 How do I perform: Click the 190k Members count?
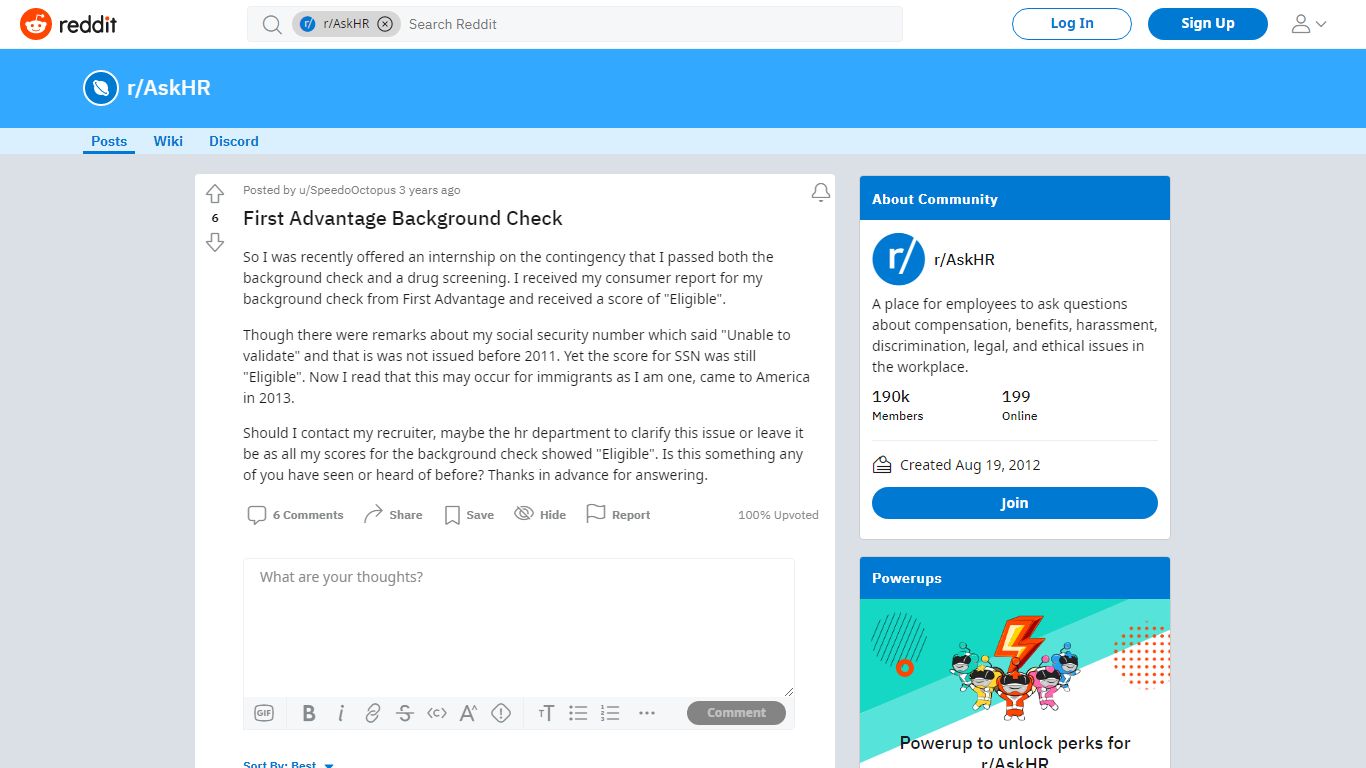[898, 405]
